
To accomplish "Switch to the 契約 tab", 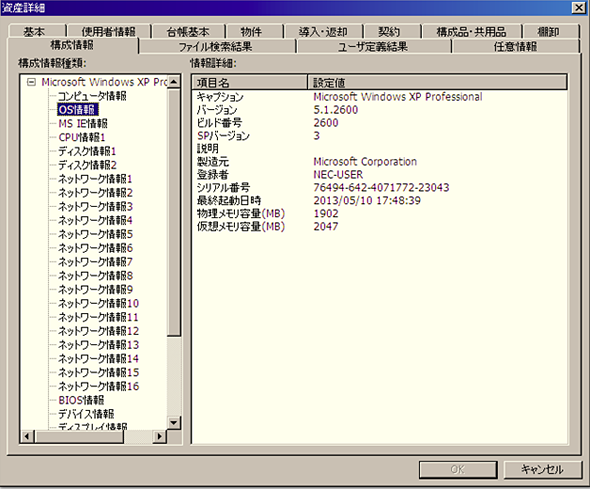I will coord(389,32).
